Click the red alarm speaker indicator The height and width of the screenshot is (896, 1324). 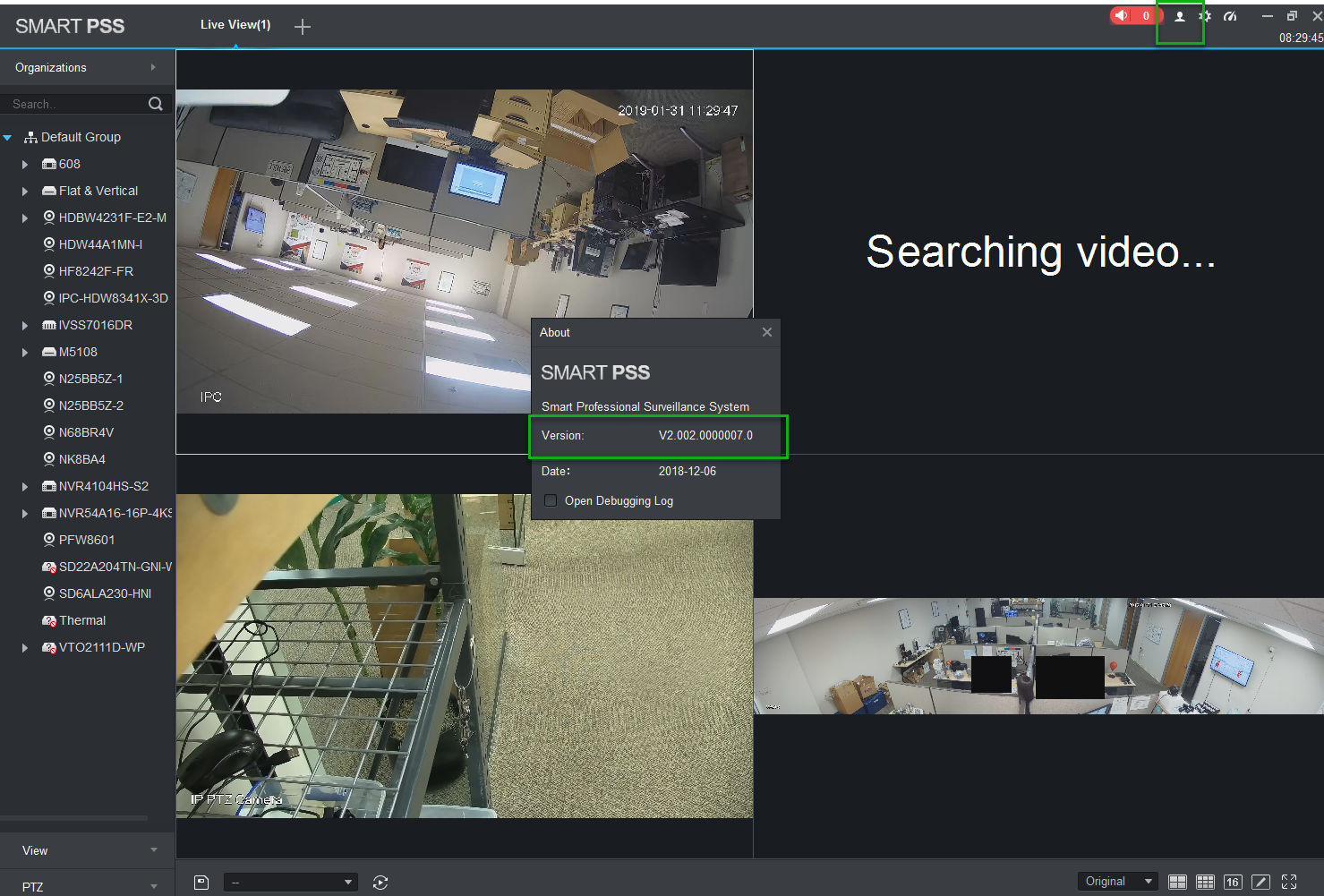point(1134,15)
